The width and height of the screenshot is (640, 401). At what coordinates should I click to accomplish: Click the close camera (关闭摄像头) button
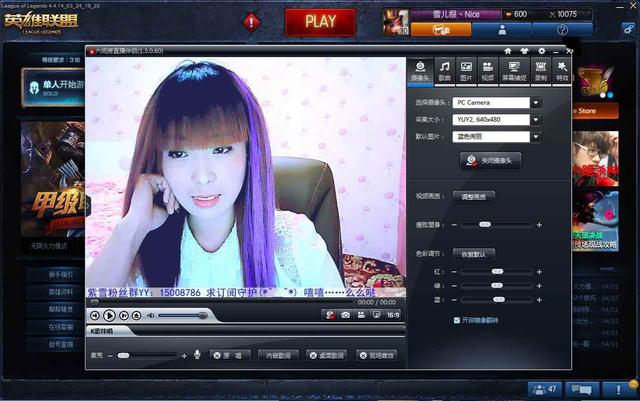tap(490, 160)
